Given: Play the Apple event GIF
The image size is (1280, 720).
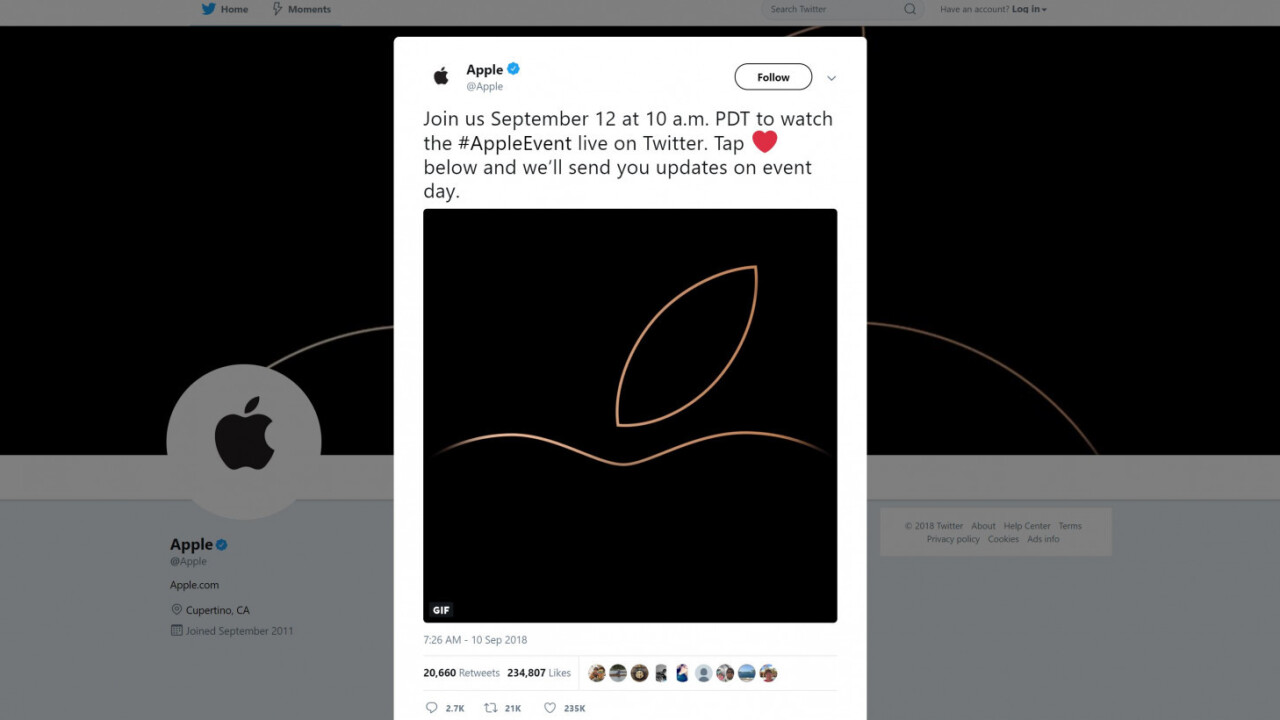Looking at the screenshot, I should coord(630,415).
